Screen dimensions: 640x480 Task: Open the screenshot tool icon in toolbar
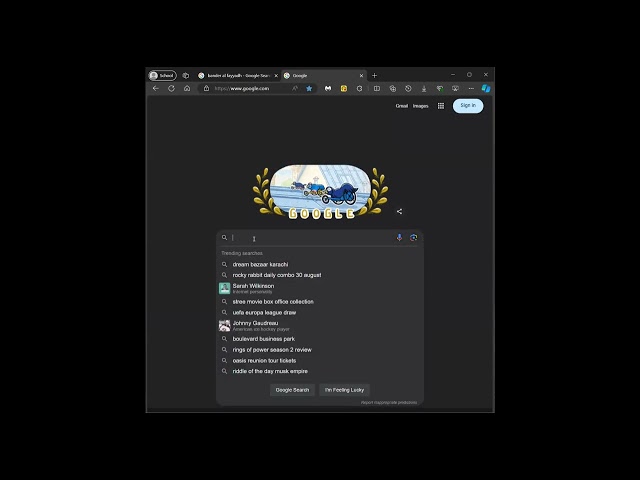pos(455,89)
